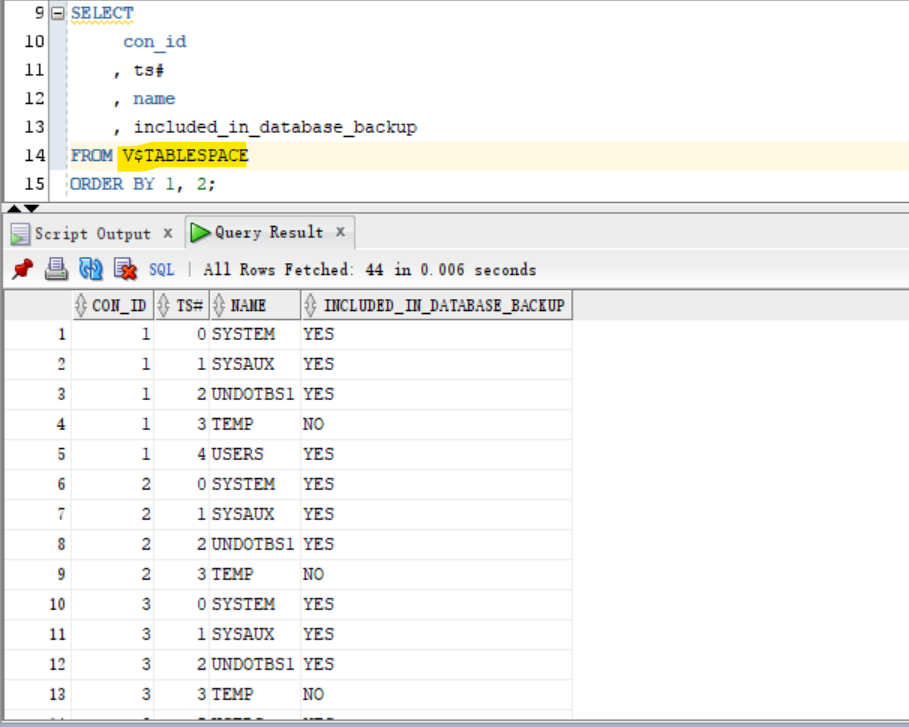Select CON_ID value in row 10
Image resolution: width=909 pixels, height=727 pixels.
[113, 604]
